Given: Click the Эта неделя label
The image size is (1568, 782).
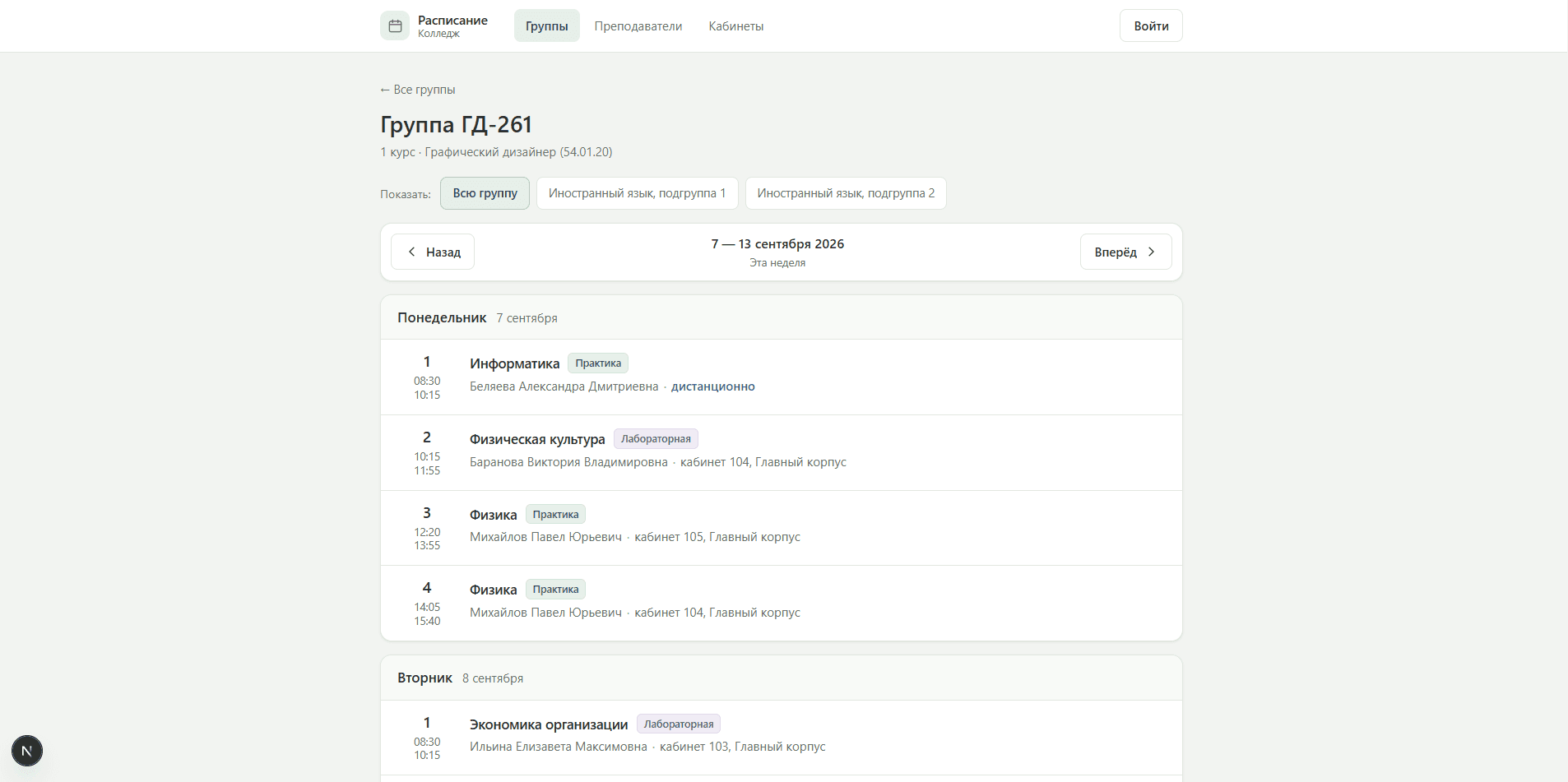Looking at the screenshot, I should (777, 263).
